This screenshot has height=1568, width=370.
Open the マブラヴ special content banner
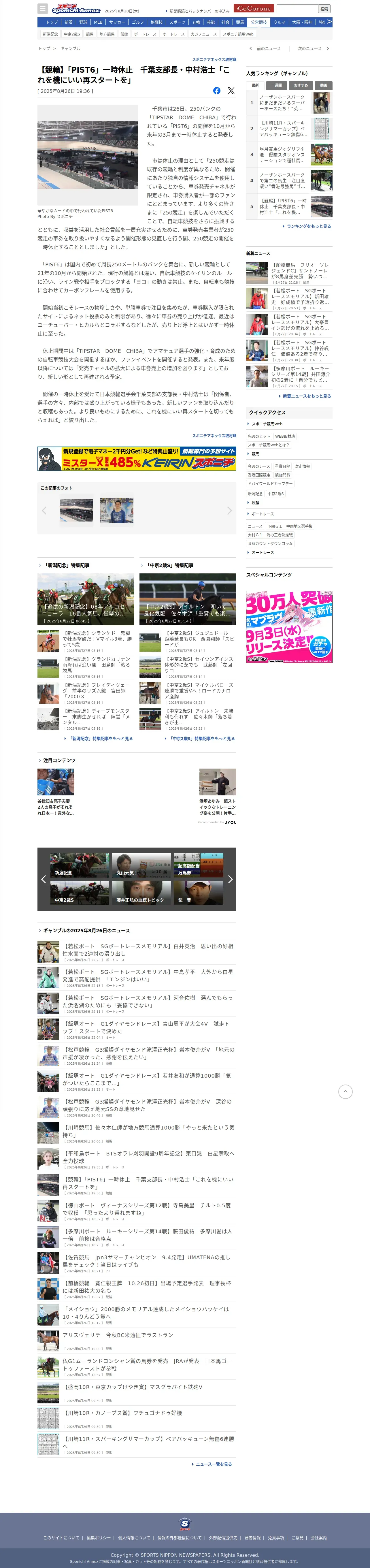coord(289,626)
